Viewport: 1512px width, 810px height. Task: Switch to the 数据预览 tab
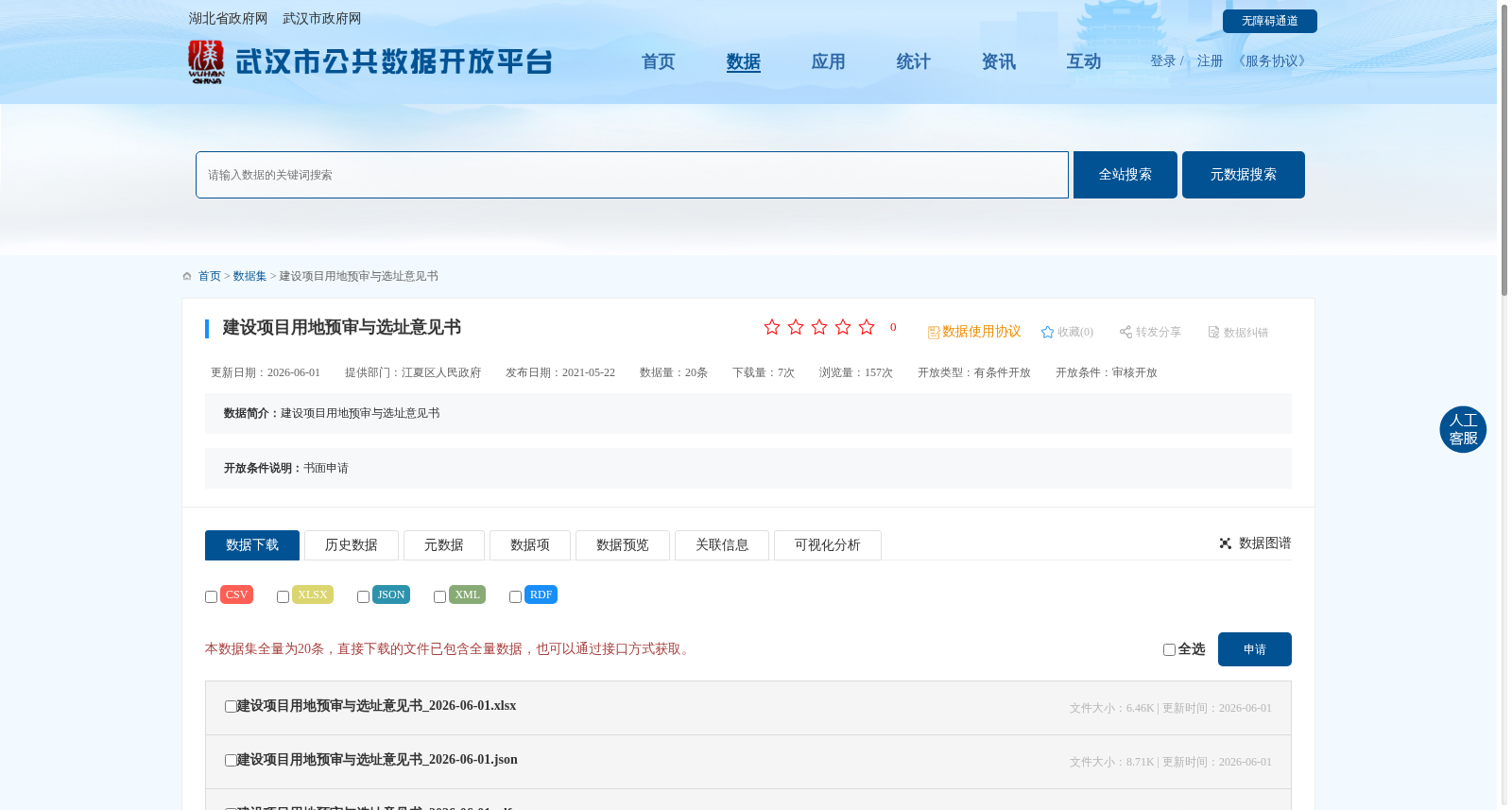click(x=623, y=545)
